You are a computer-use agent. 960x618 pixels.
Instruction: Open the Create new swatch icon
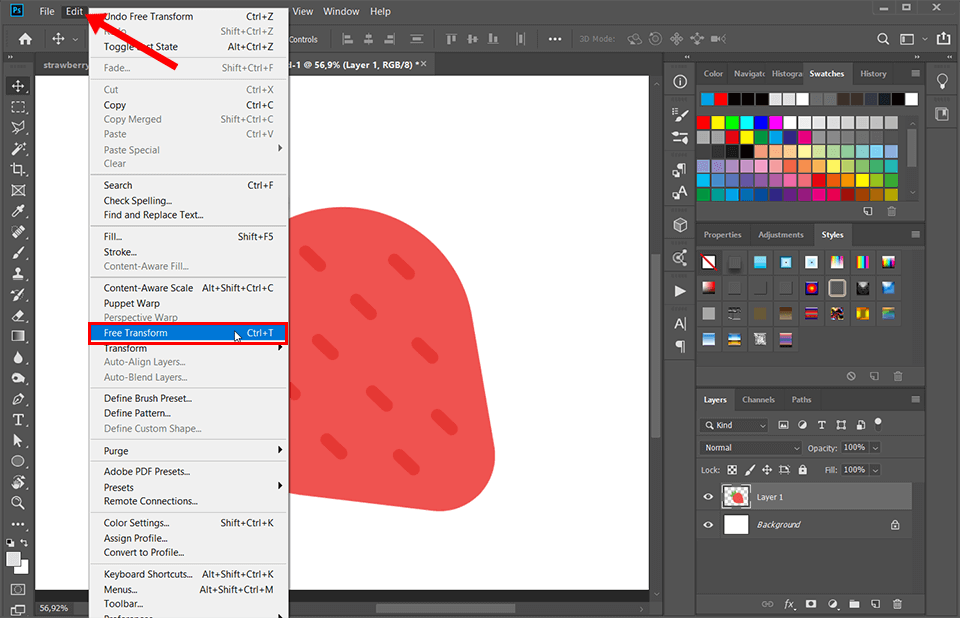click(x=868, y=210)
